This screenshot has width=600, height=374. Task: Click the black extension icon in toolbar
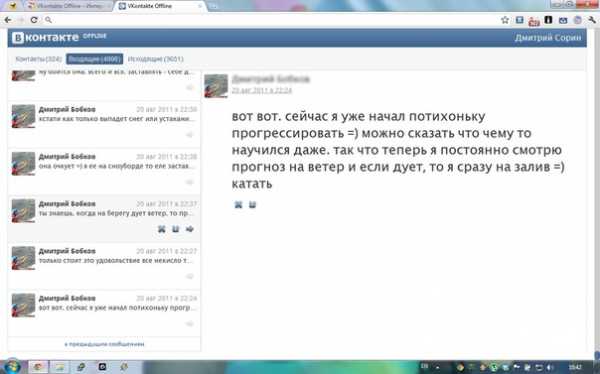pos(548,20)
